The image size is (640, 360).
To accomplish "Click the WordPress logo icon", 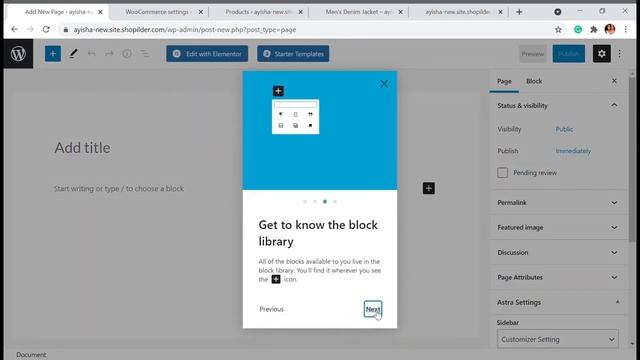I will (x=18, y=53).
